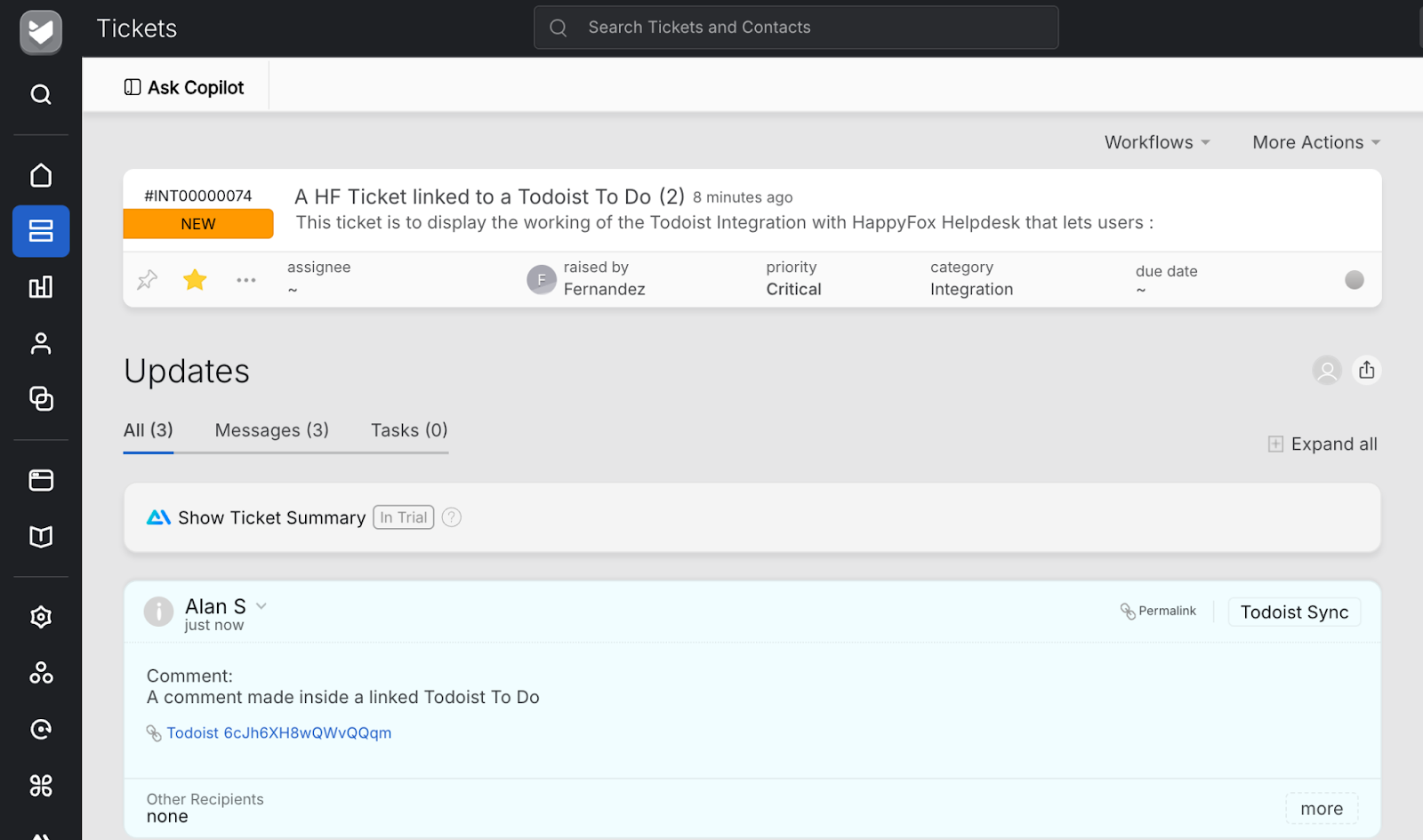Click the Updates heading
The width and height of the screenshot is (1423, 840).
click(187, 372)
